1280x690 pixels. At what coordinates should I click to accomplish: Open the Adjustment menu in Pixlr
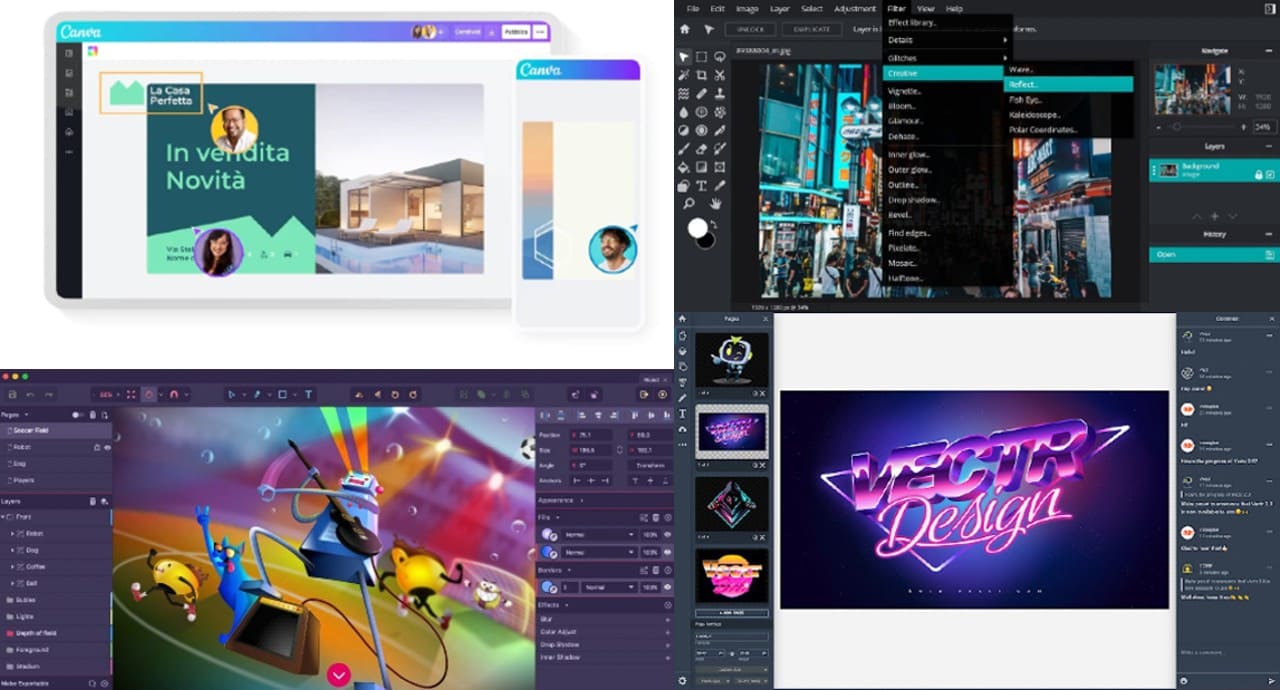pyautogui.click(x=855, y=8)
